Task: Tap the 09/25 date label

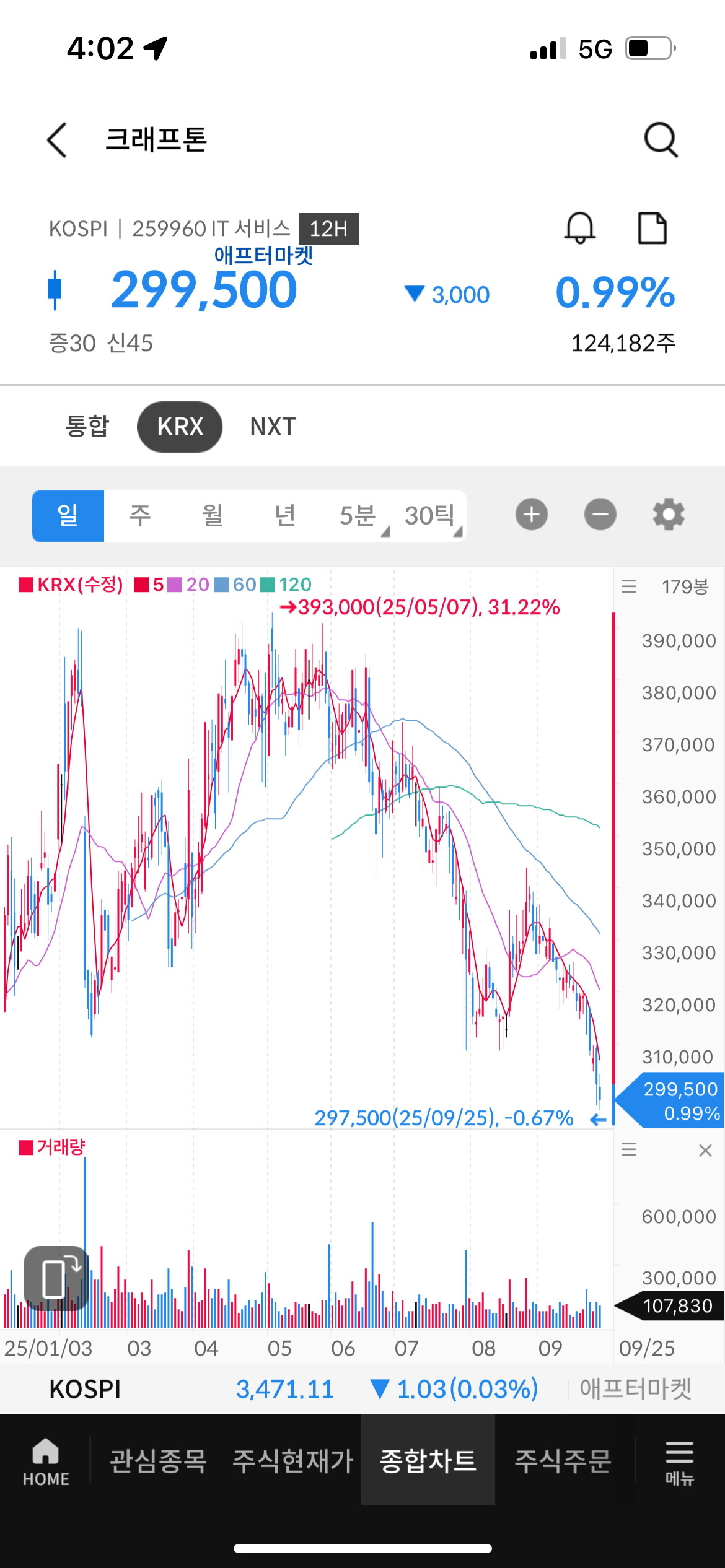Action: tap(647, 1348)
